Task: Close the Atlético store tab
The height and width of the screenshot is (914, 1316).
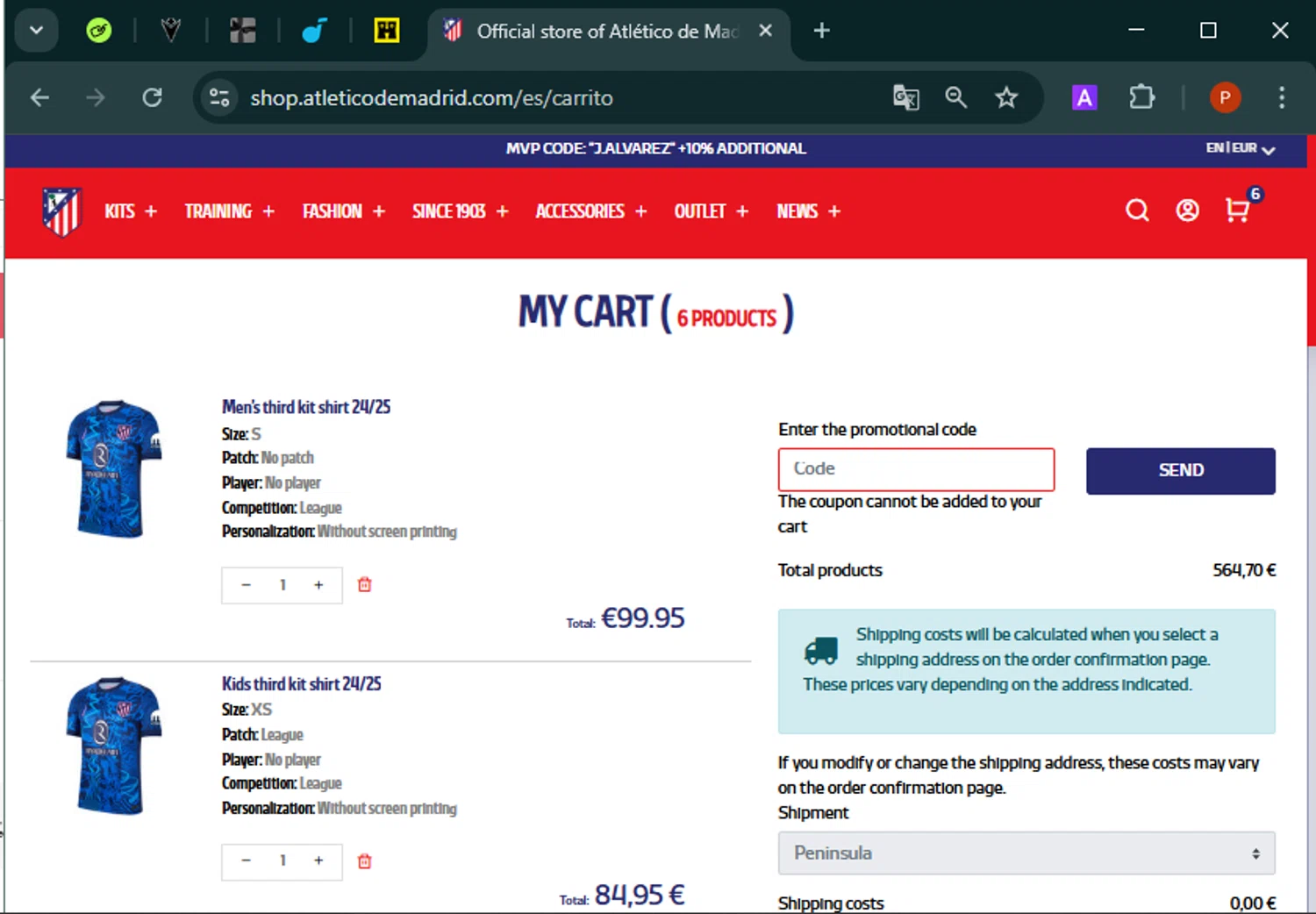Action: point(765,31)
